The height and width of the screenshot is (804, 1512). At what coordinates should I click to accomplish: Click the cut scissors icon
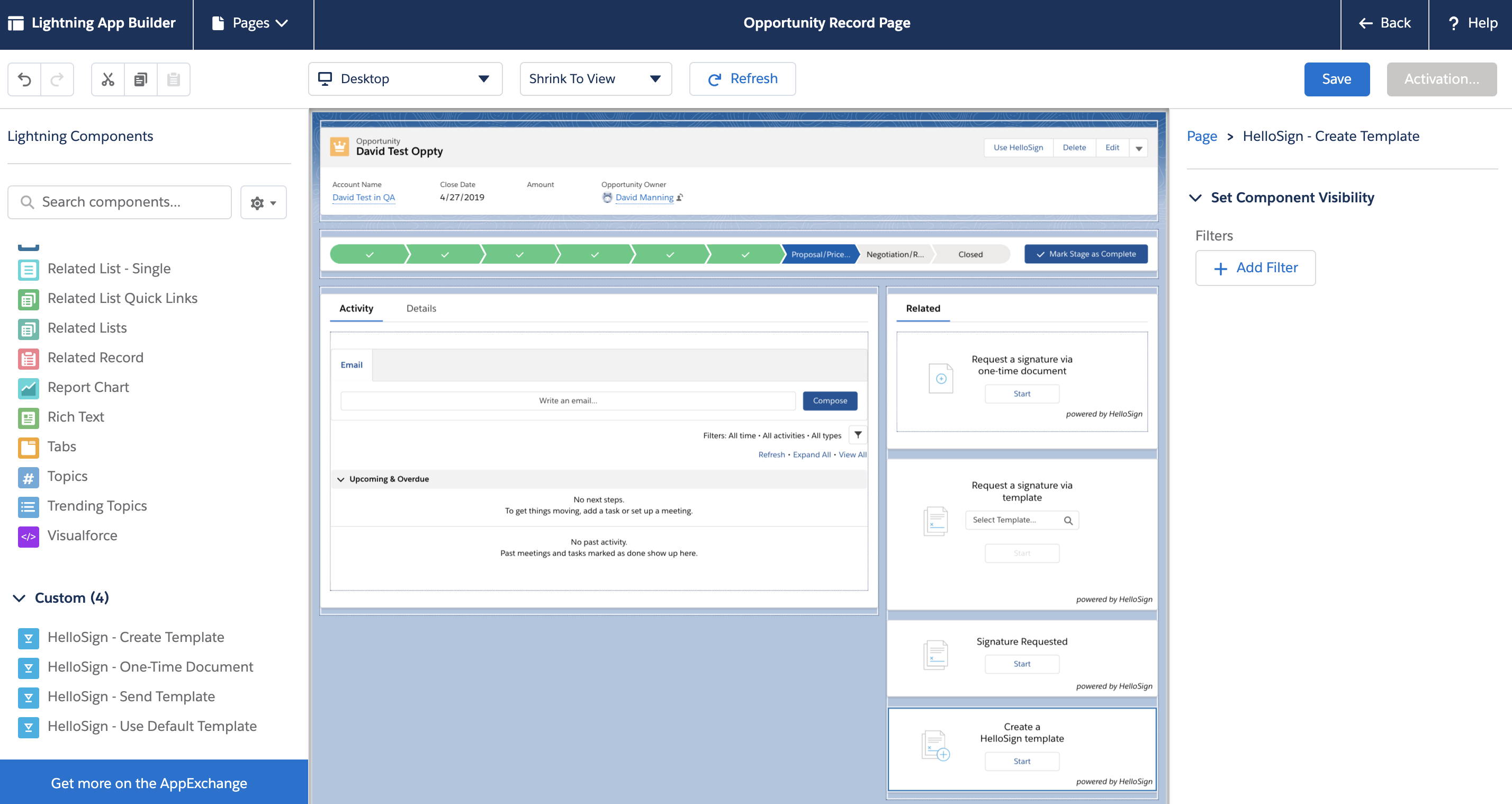coord(108,79)
